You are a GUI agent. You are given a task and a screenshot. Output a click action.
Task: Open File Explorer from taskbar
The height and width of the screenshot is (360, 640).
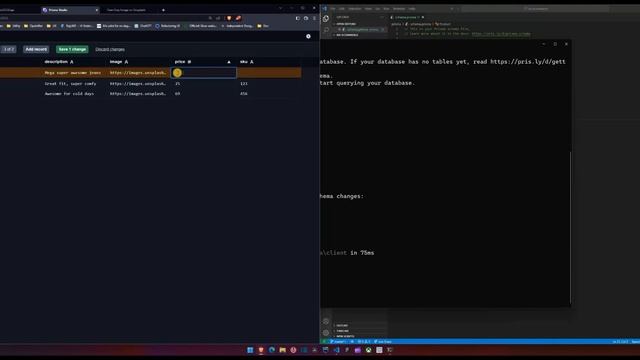(x=282, y=350)
